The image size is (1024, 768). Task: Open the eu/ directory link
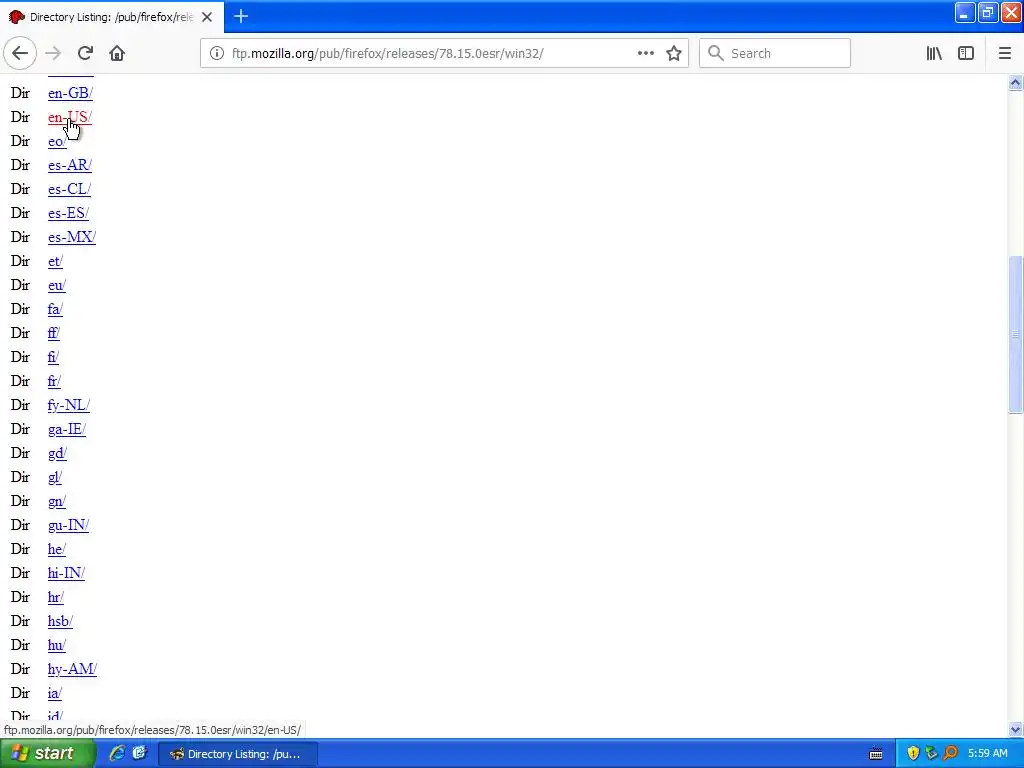(57, 285)
